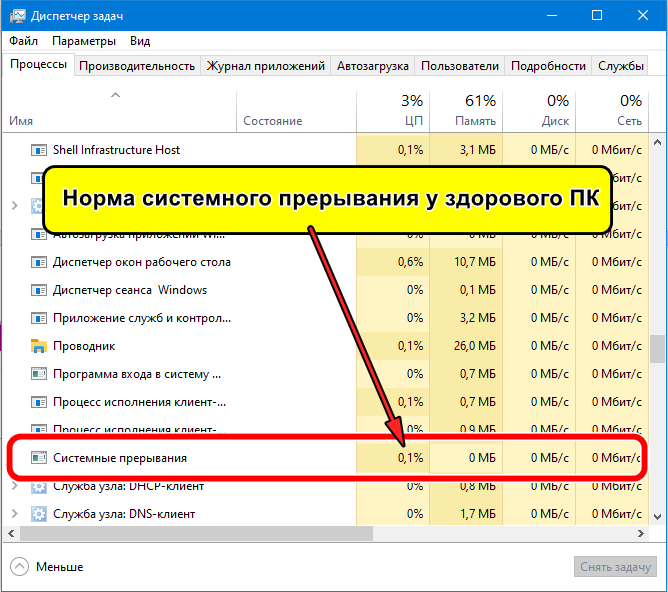Switch to the Производительность tab
Viewport: 668px width, 592px height.
[137, 66]
